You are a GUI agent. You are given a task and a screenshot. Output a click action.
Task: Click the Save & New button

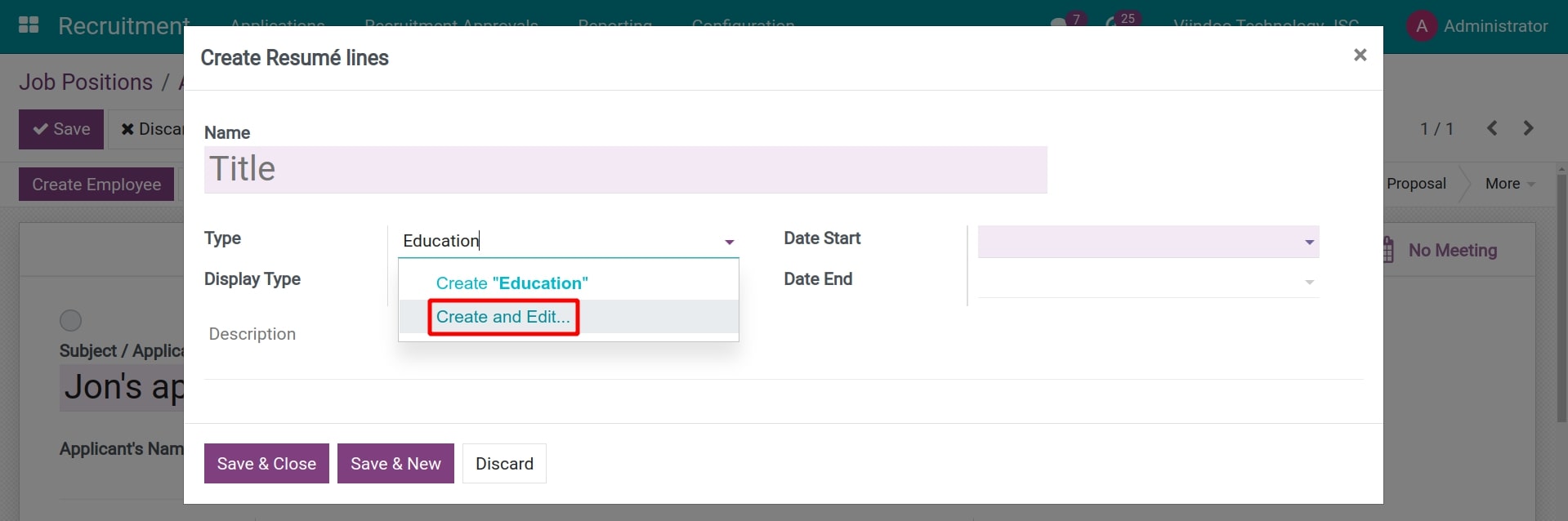(395, 464)
